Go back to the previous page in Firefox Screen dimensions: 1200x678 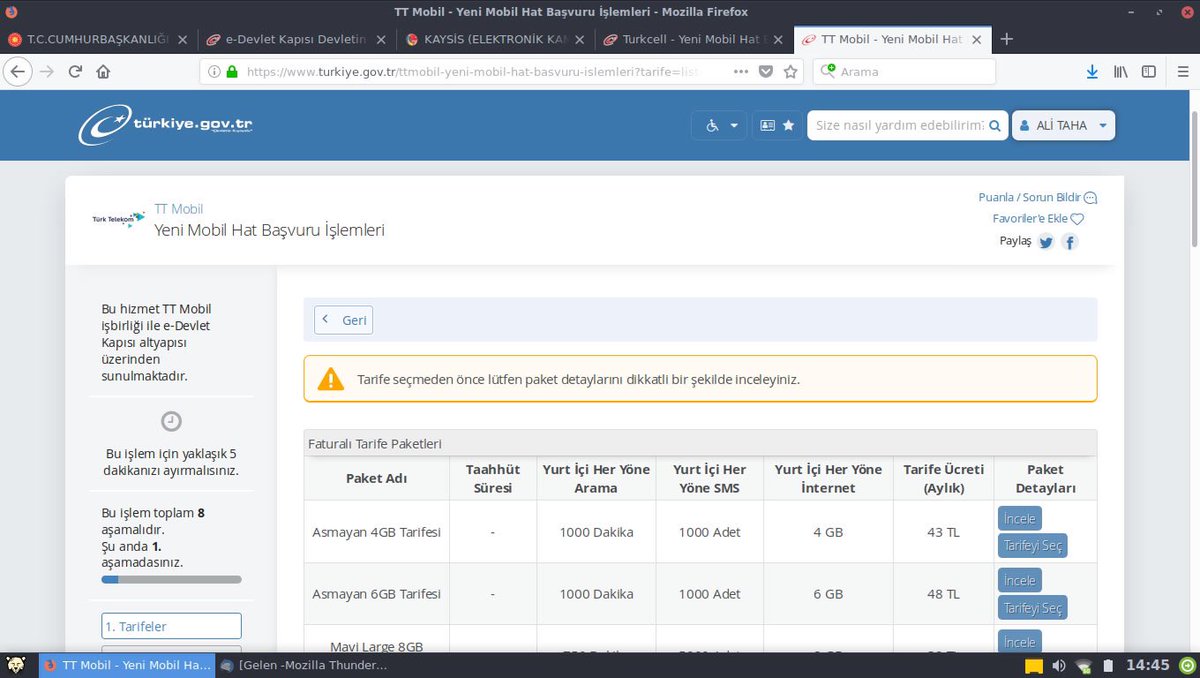pos(17,72)
